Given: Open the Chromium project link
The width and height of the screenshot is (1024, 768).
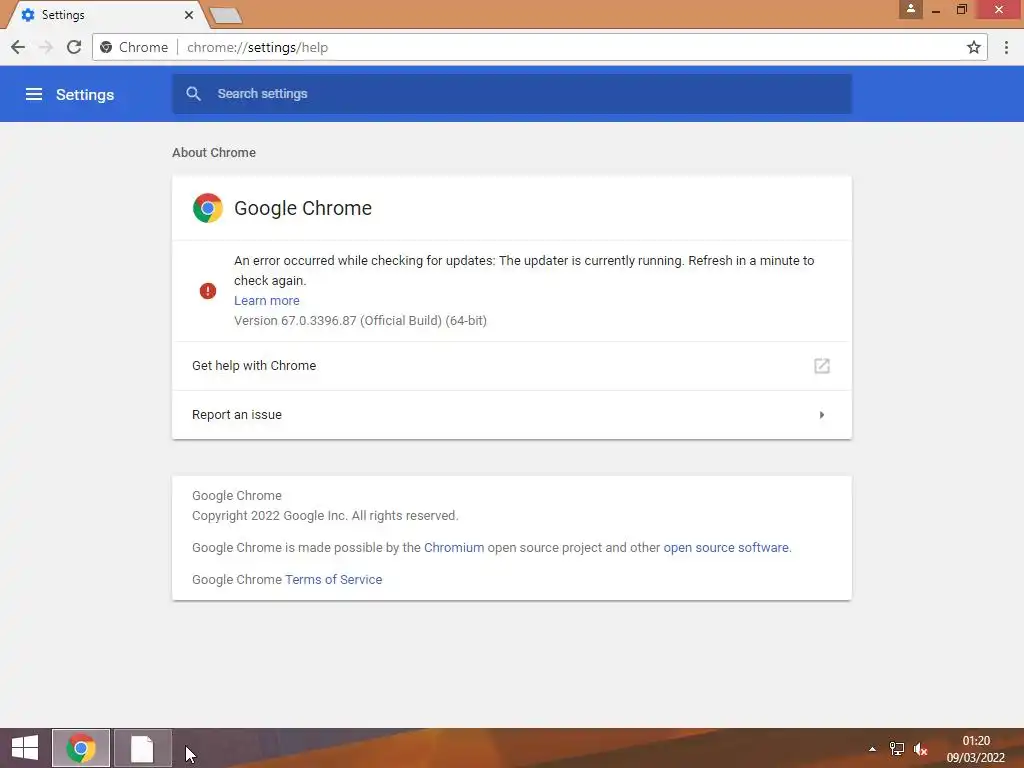Looking at the screenshot, I should (x=454, y=547).
